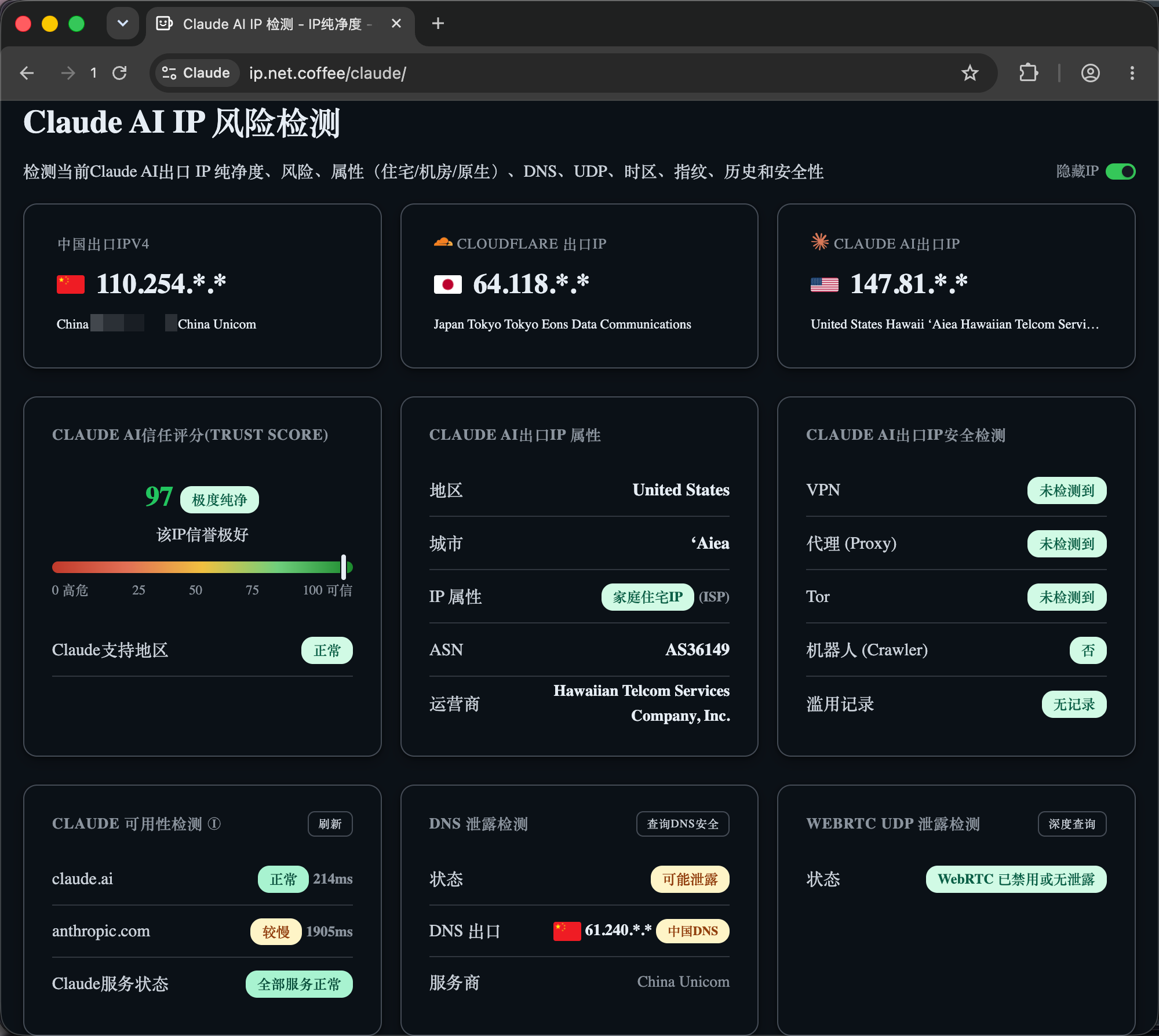Screen dimensions: 1159x1036
Task: Click the 正常 badge for Claude支持地区
Action: 327,650
